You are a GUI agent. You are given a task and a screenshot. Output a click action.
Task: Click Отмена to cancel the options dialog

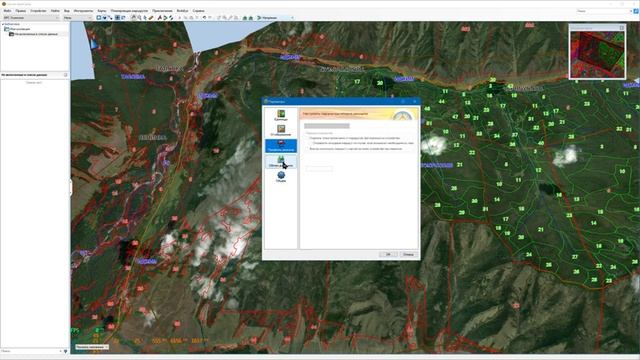tap(408, 254)
